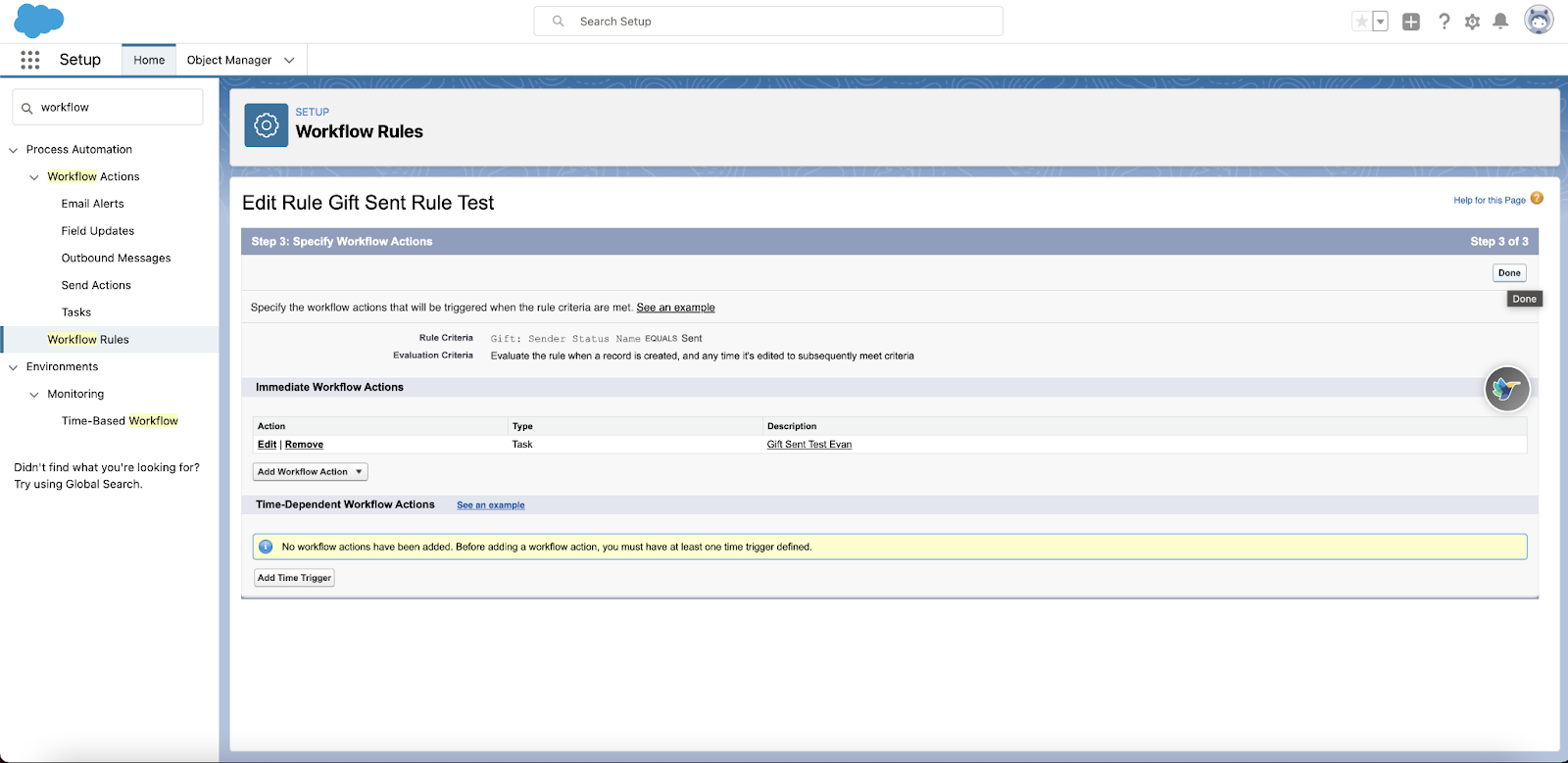Click the Add Time Trigger button
Viewport: 1568px width, 763px height.
click(294, 578)
